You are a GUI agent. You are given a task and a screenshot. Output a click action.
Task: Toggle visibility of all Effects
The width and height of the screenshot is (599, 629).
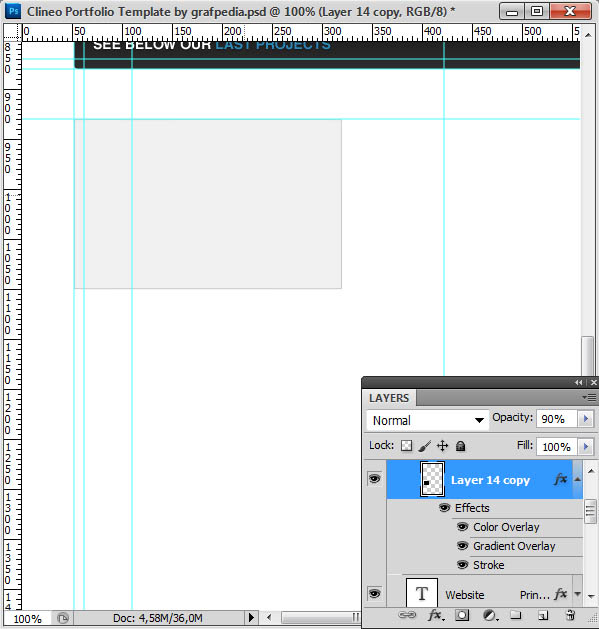[444, 508]
